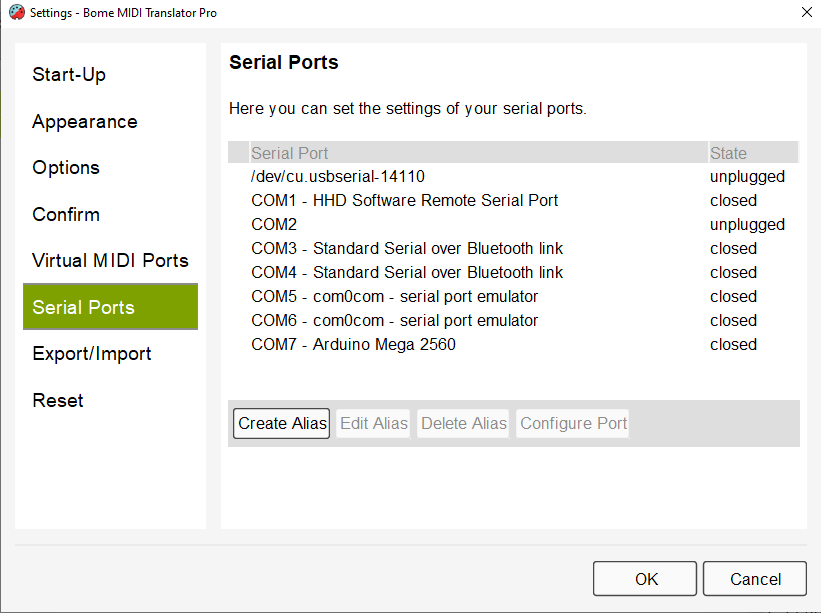821x613 pixels.
Task: Click the unplugged state of /dev/cu.usbserial-14110
Action: tap(747, 177)
